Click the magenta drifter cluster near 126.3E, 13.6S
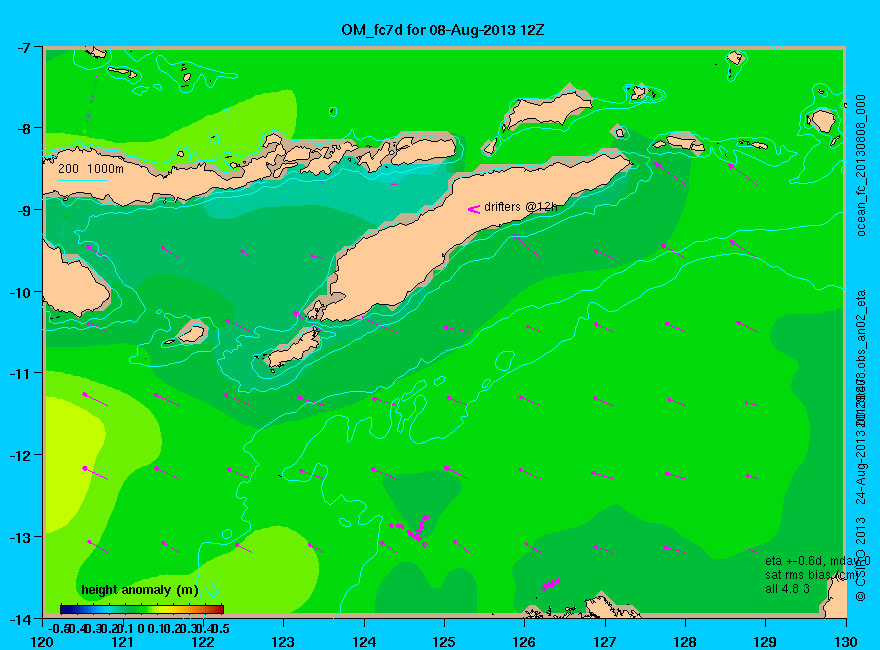 pos(551,584)
